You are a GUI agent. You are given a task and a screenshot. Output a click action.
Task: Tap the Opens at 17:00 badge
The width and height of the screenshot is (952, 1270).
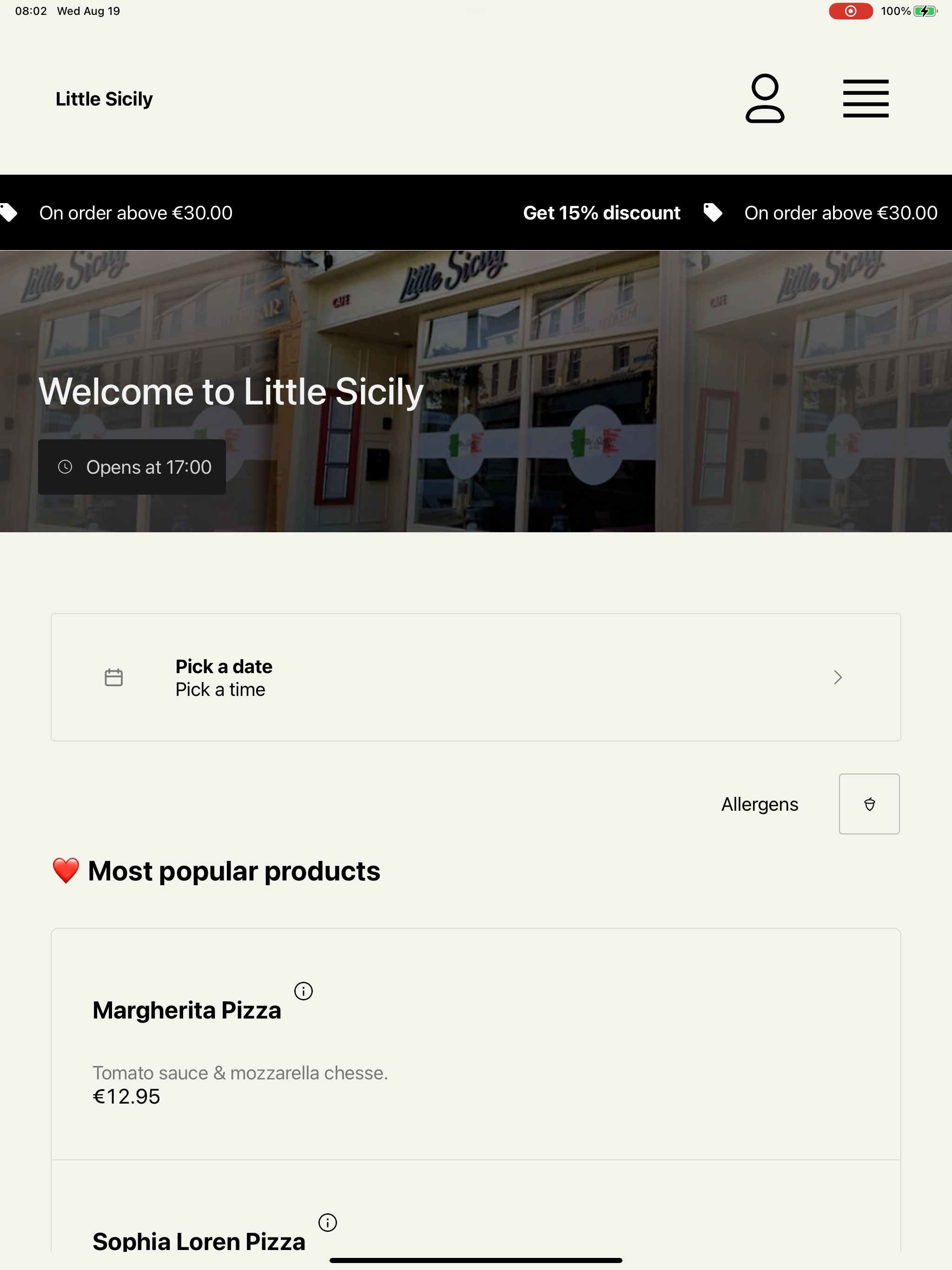coord(132,467)
